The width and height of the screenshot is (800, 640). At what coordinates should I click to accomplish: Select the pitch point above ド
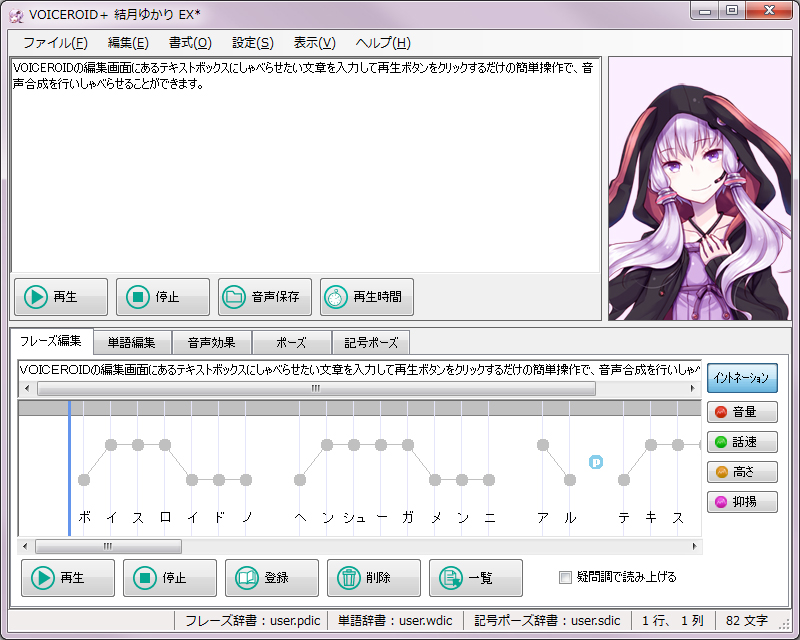click(x=219, y=480)
